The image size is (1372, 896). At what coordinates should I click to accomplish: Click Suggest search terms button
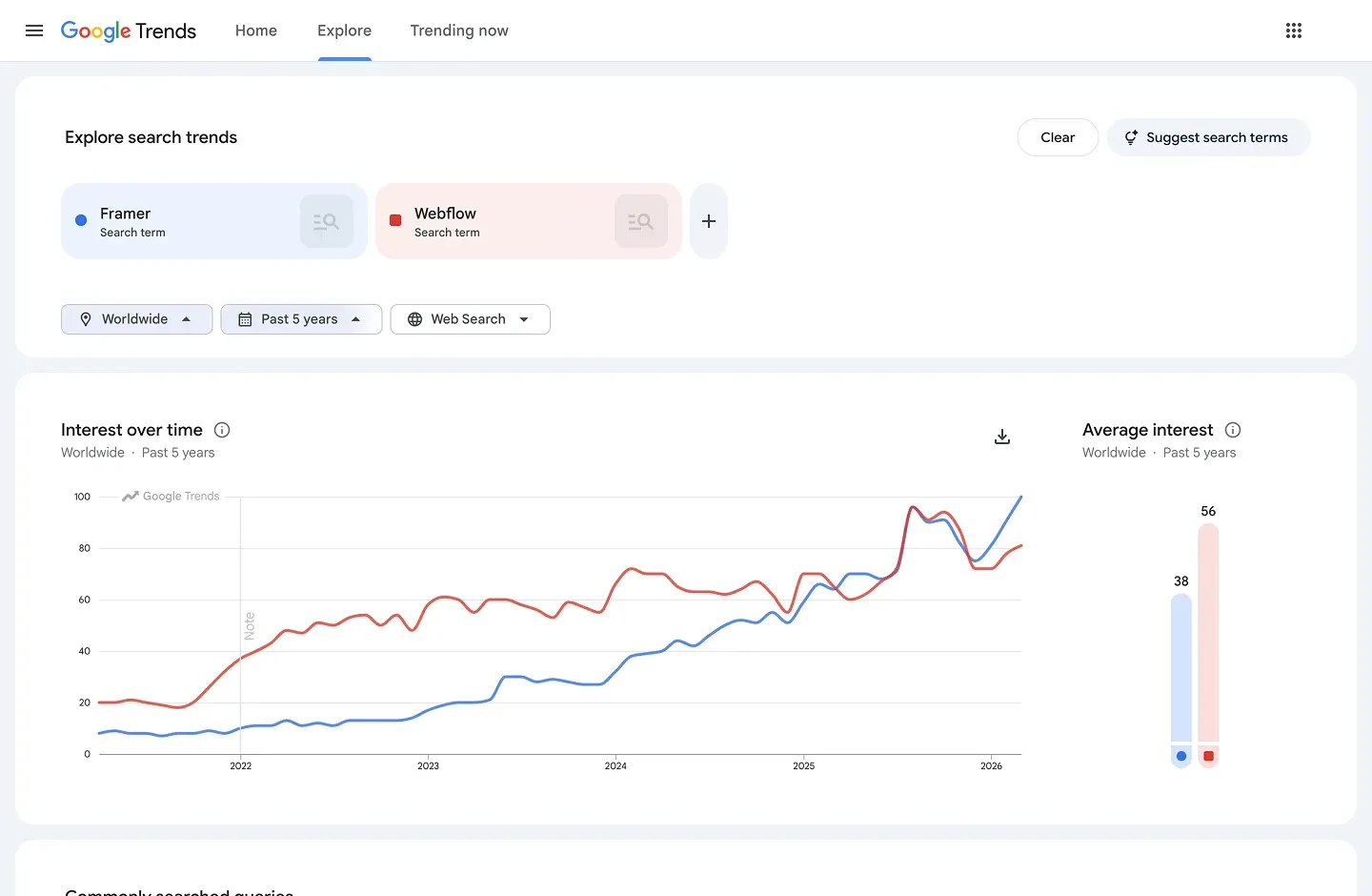[x=1208, y=137]
